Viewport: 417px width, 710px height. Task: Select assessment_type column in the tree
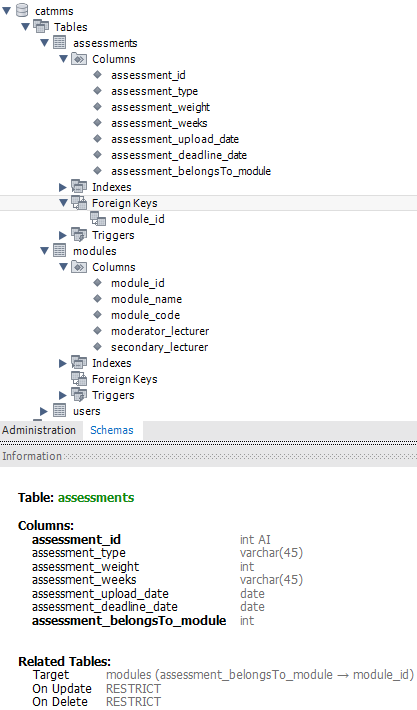(x=154, y=91)
